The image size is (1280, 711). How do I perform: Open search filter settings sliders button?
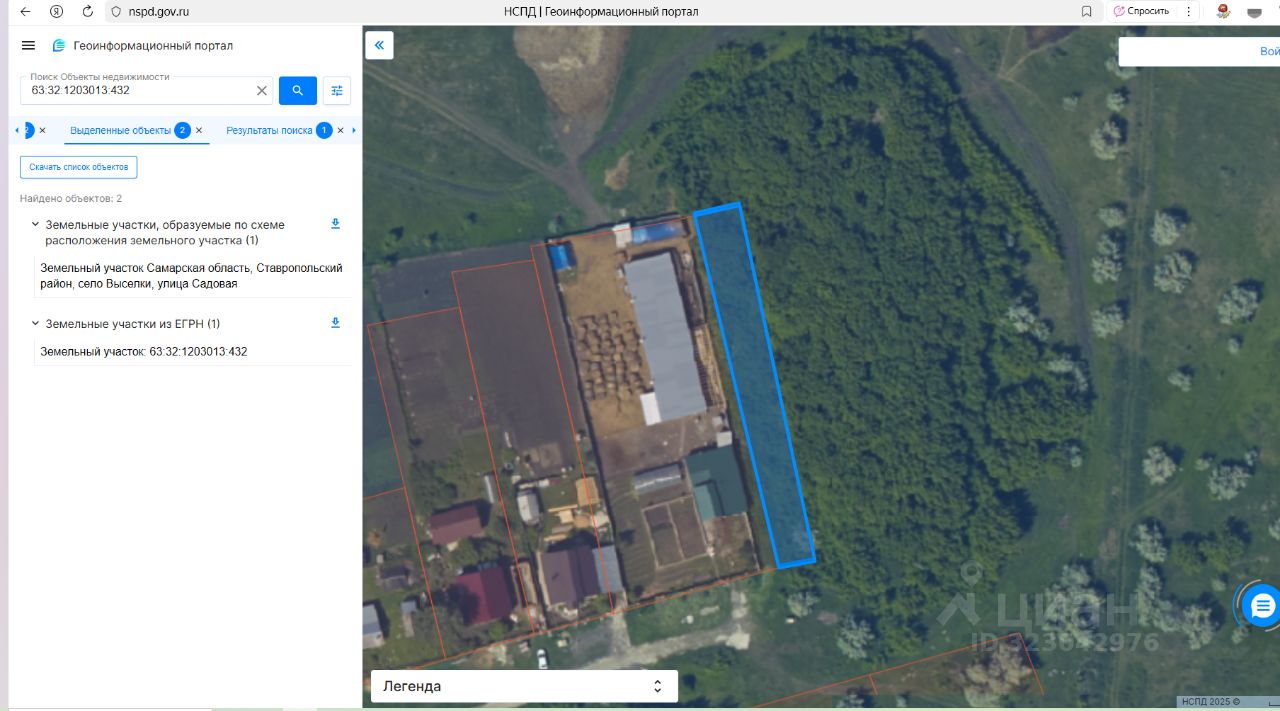tap(337, 90)
